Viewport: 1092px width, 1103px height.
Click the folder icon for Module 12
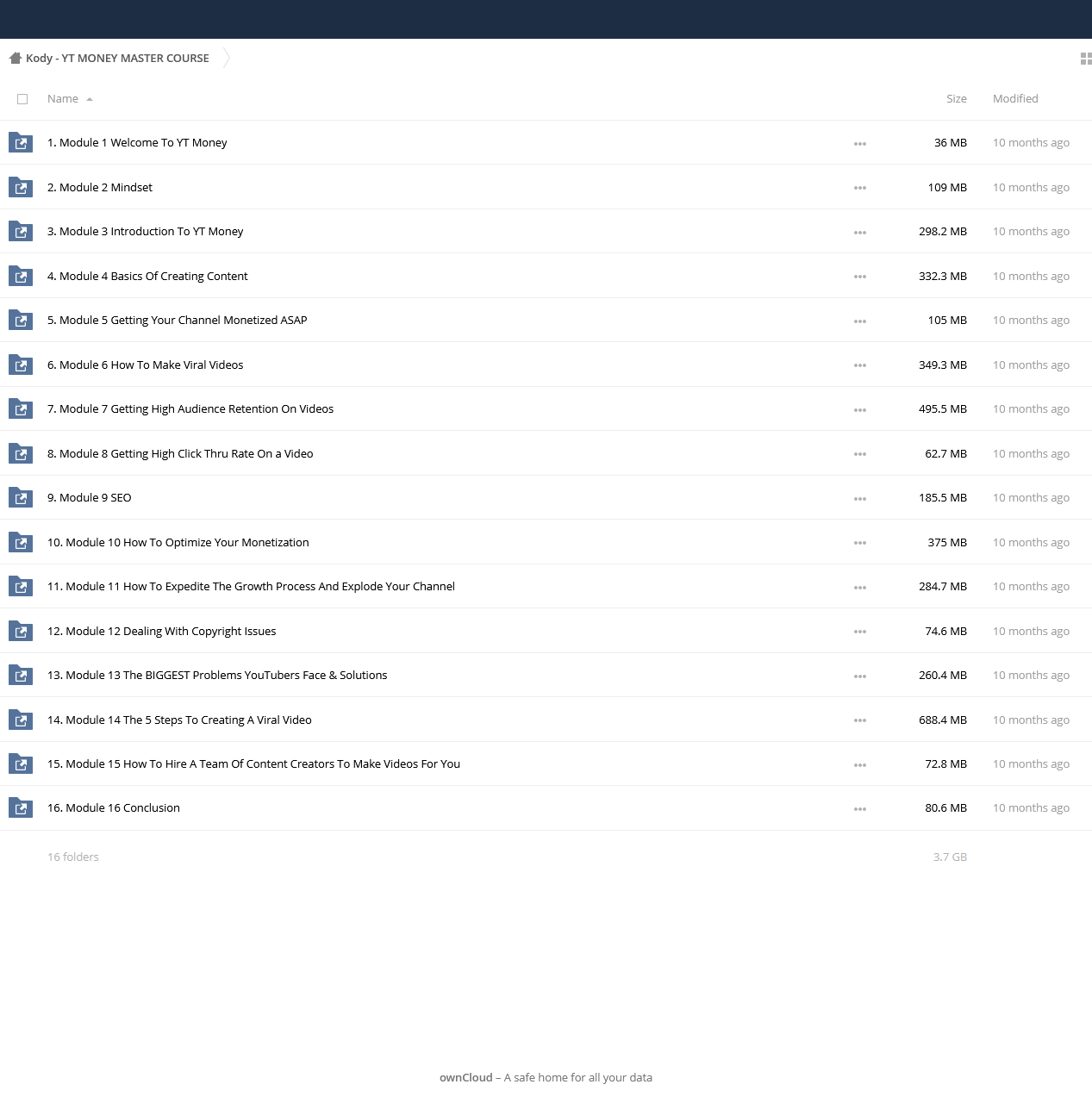pos(21,631)
